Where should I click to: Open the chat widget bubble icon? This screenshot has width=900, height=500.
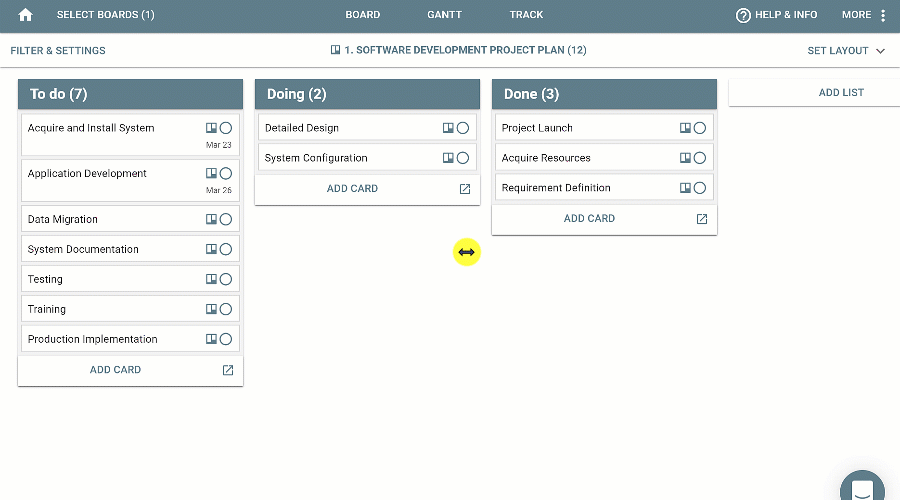[x=860, y=489]
